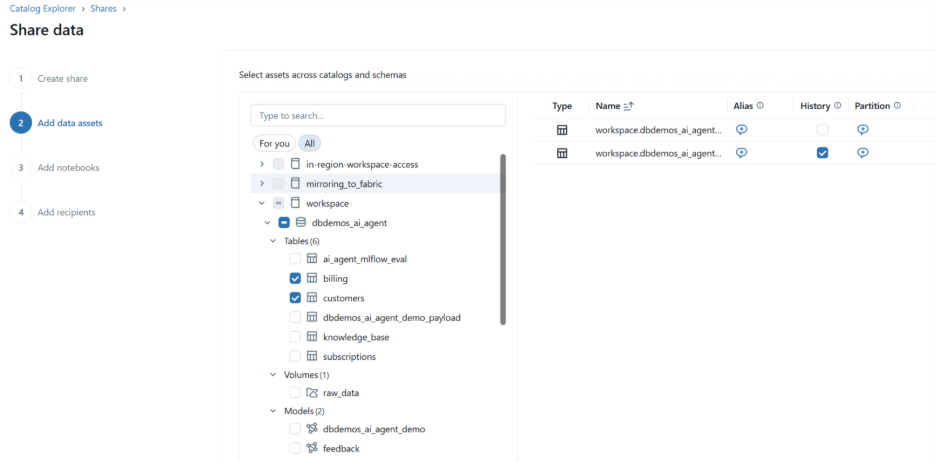This screenshot has height=462, width=936.
Task: Click the table icon beside customers
Action: (x=312, y=298)
